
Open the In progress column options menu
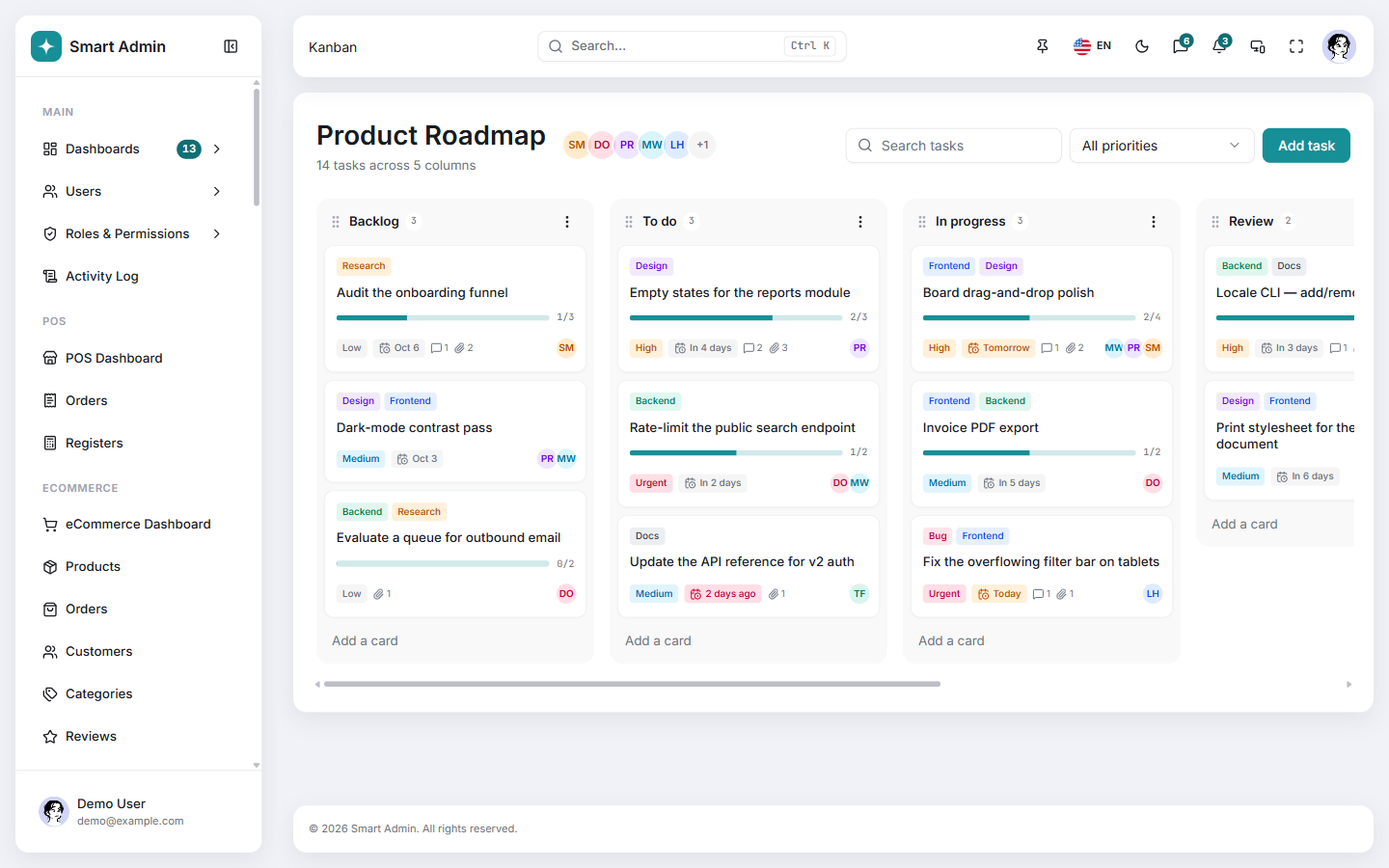coord(1154,222)
